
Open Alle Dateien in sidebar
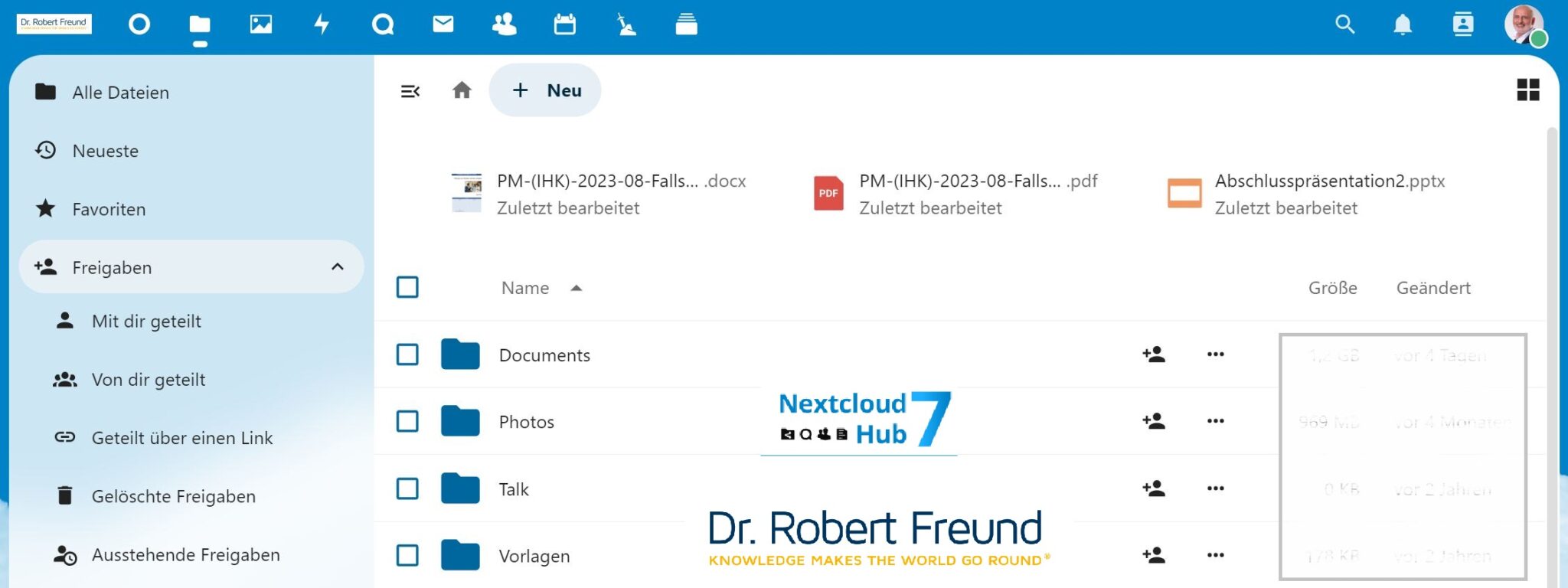(191, 92)
